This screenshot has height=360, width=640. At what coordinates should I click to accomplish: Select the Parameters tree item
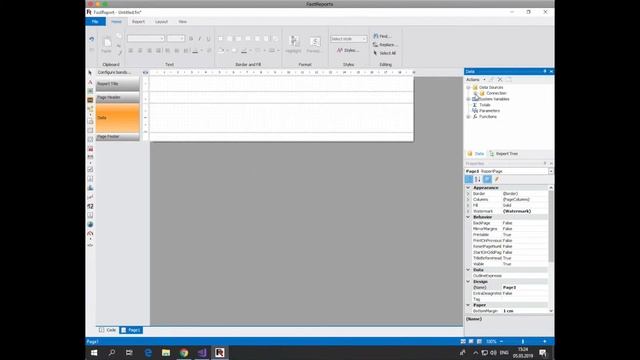pos(489,111)
